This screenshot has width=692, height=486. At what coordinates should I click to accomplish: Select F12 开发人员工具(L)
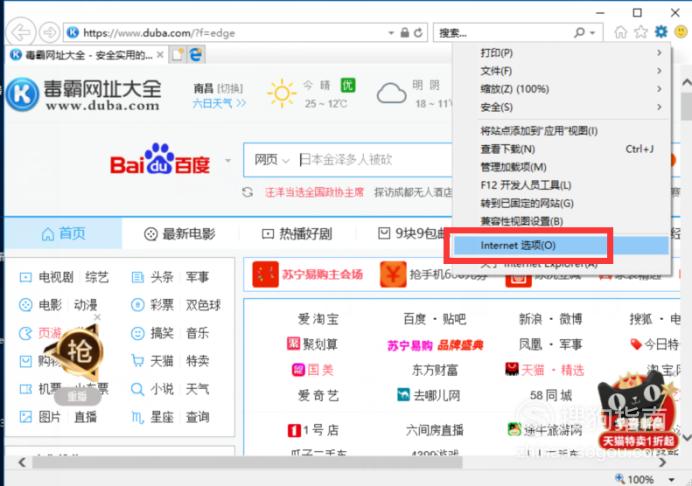[572, 185]
